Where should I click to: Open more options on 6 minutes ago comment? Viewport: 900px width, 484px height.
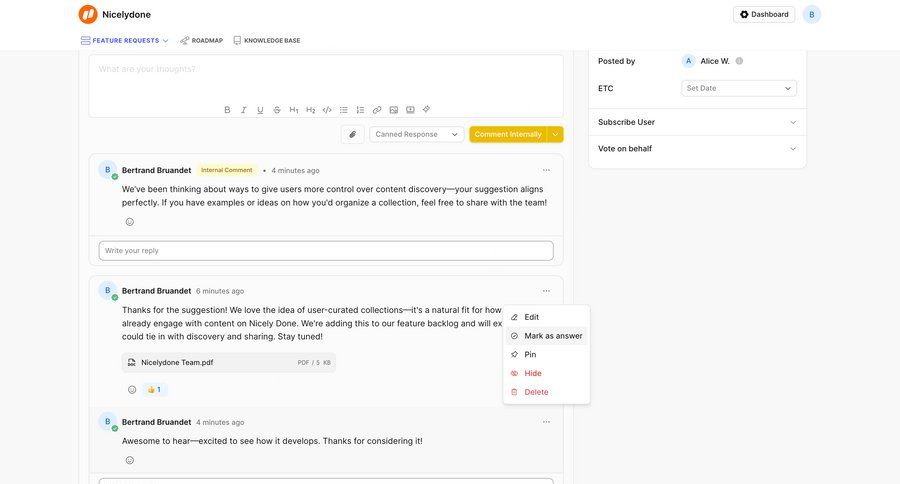pos(546,291)
